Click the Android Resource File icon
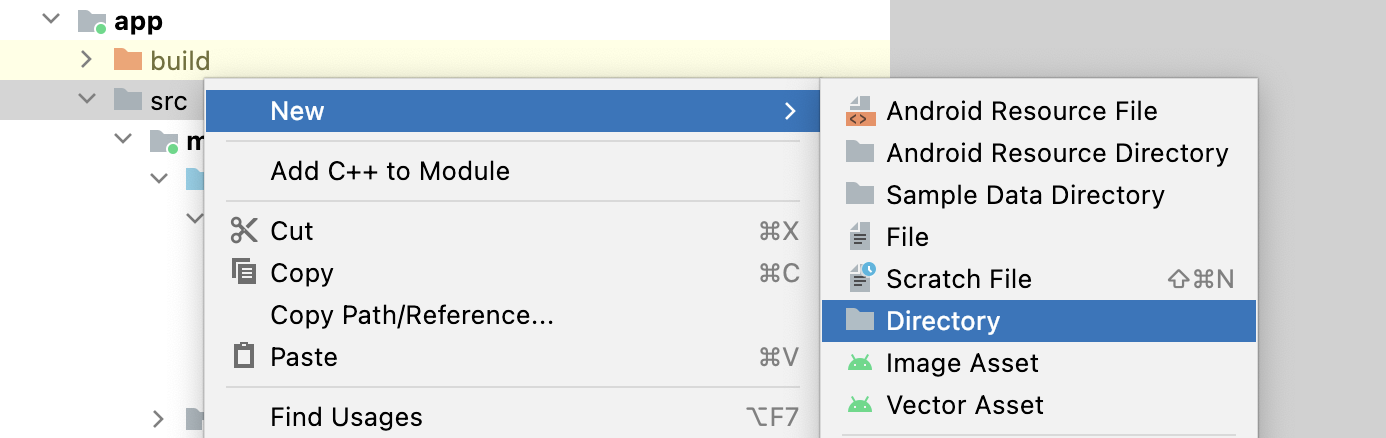The image size is (1386, 438). tap(860, 111)
